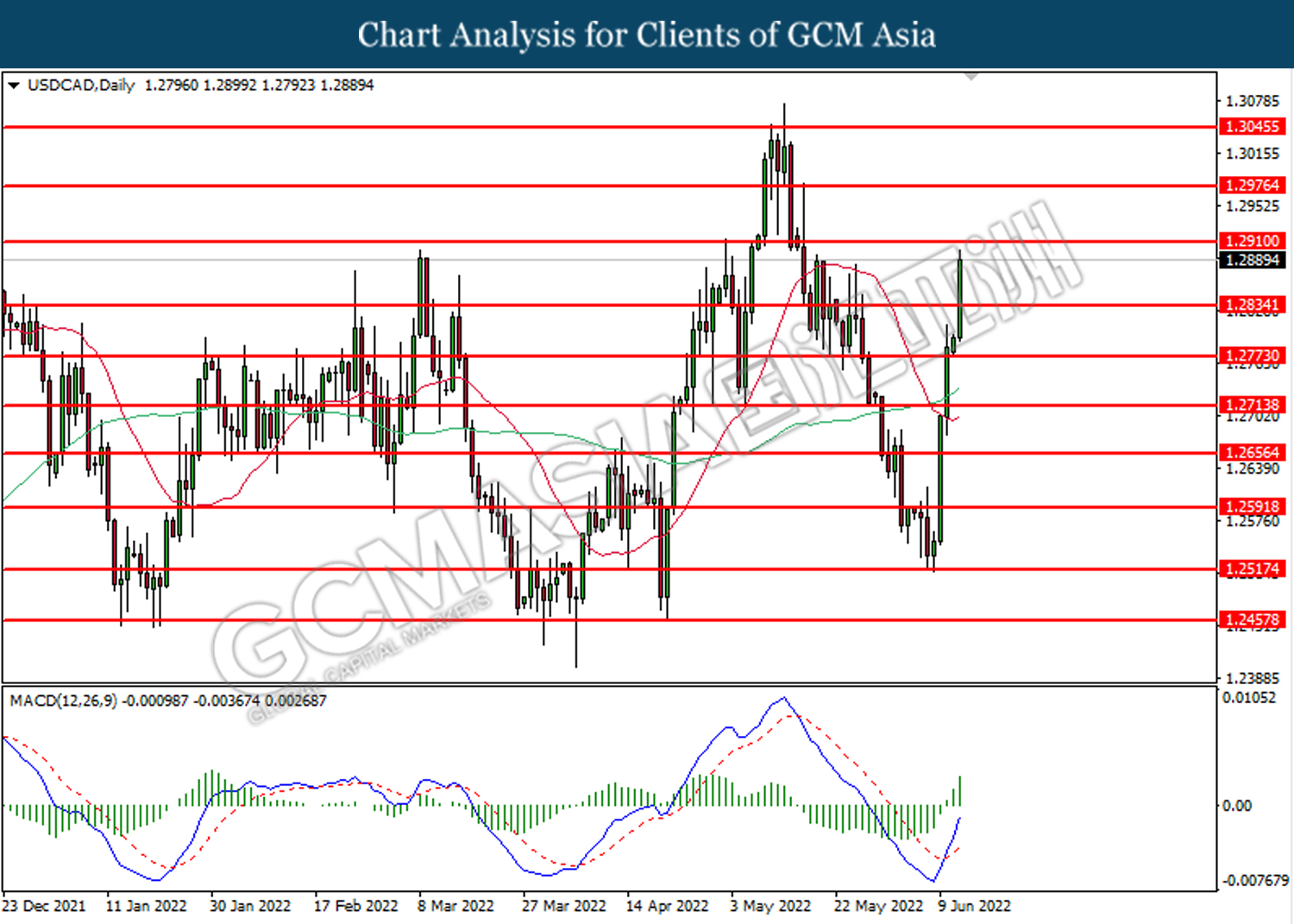Select the 1.27138 red price level label

click(1253, 405)
